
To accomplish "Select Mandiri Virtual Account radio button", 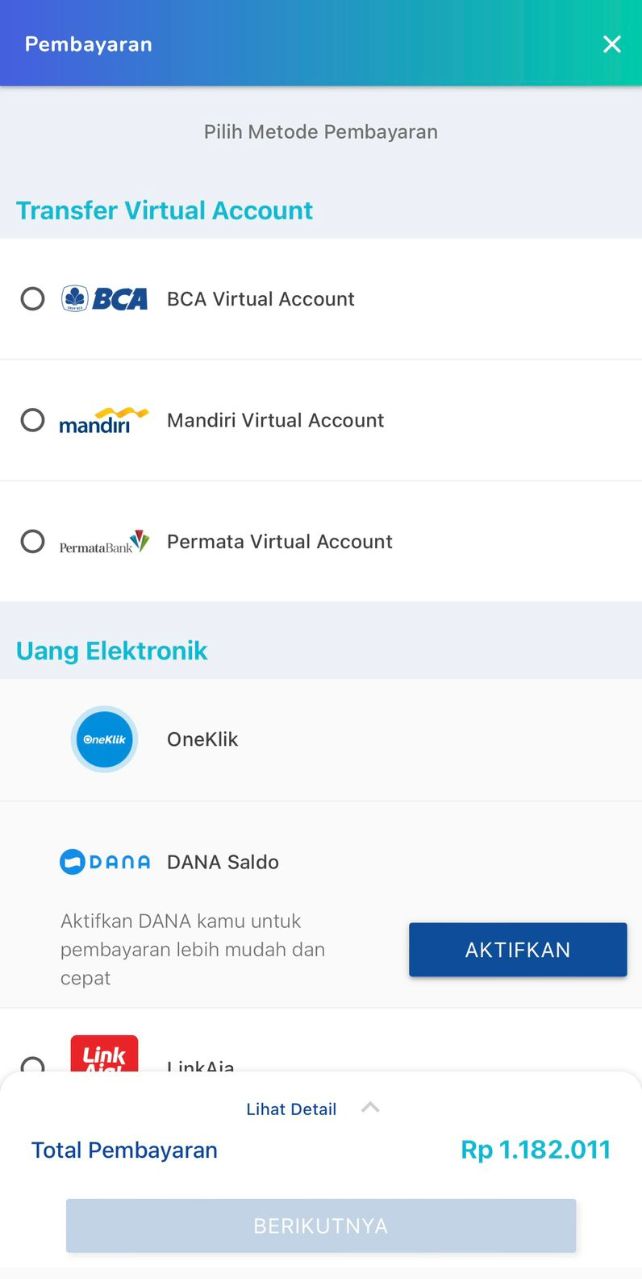I will tap(33, 420).
